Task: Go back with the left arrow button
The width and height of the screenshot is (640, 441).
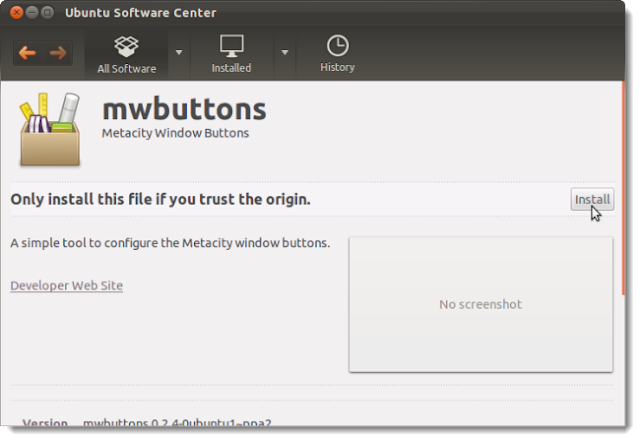Action: [x=28, y=53]
